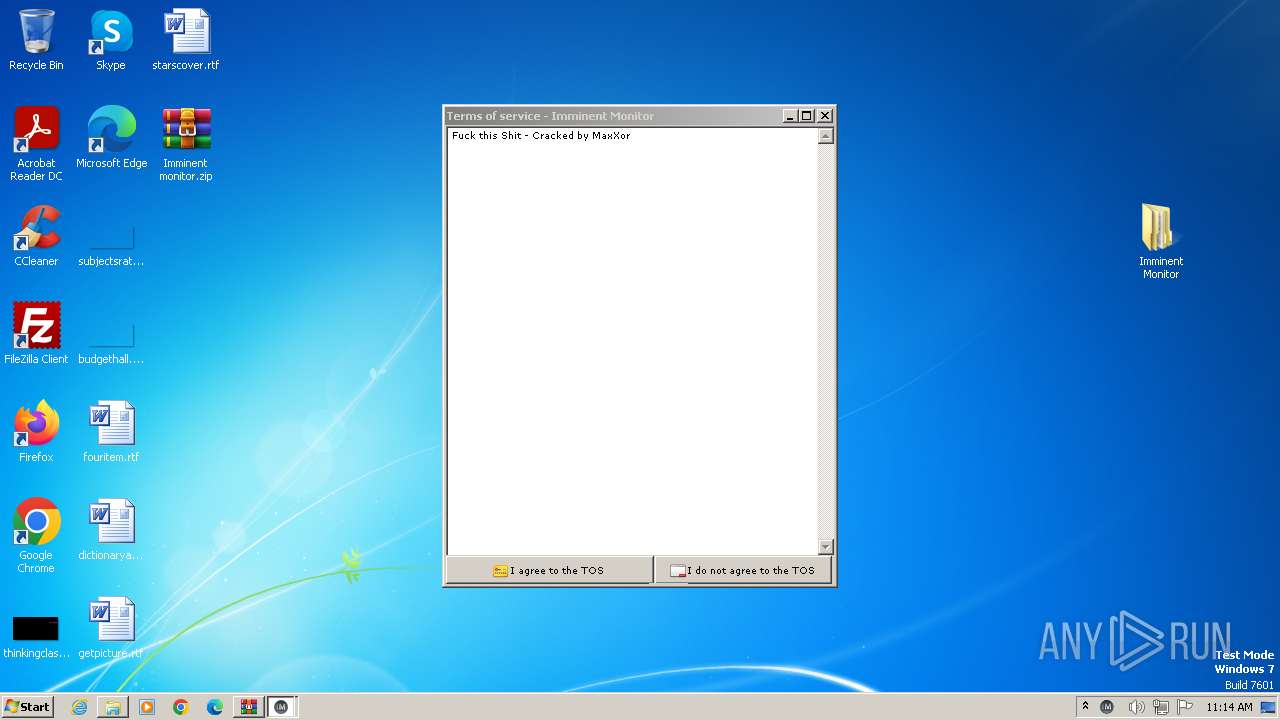
Task: Click the scroll up arrow in the TOS window
Action: pos(825,136)
